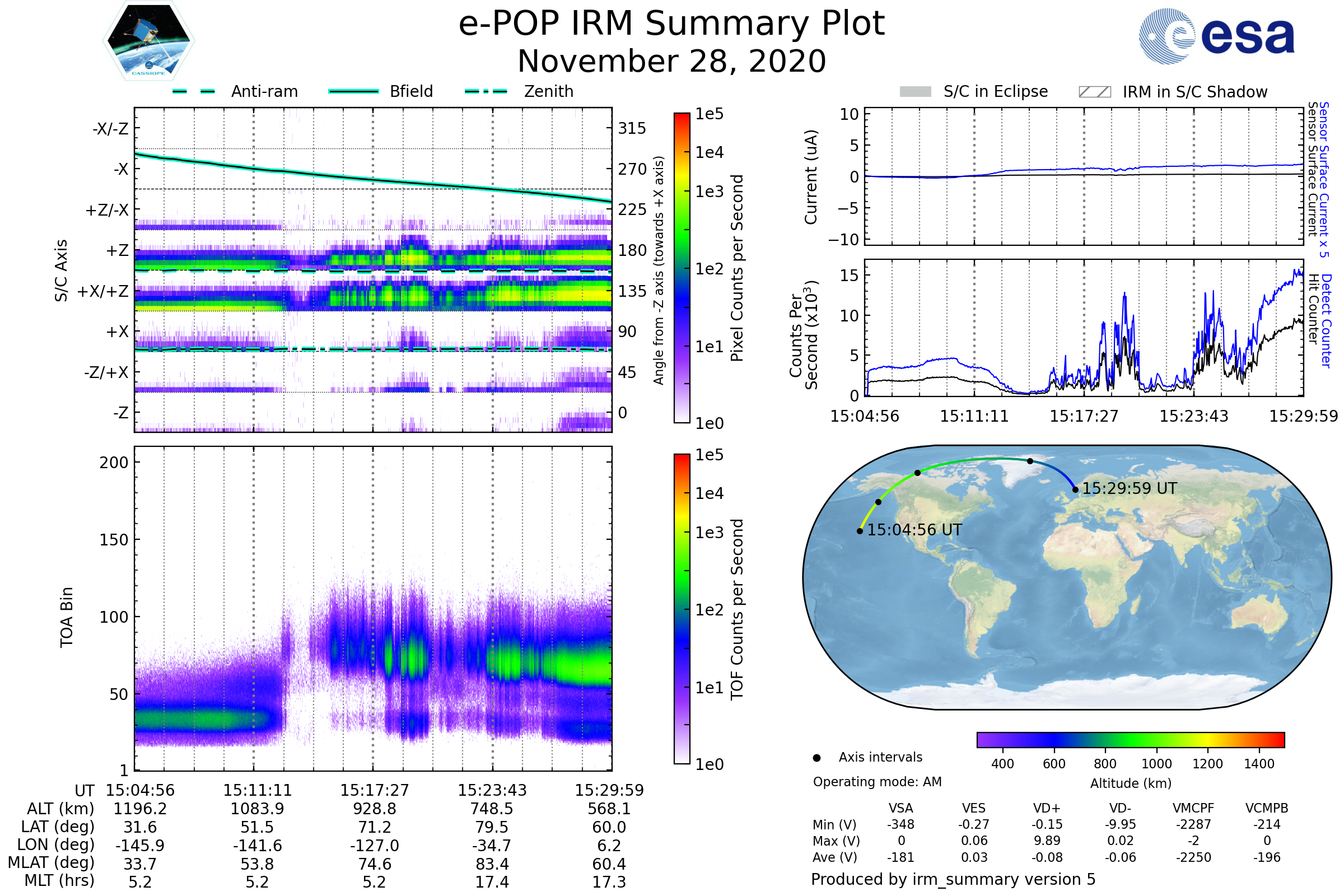Click the Sensor Surface Current x 5 label

click(1323, 179)
